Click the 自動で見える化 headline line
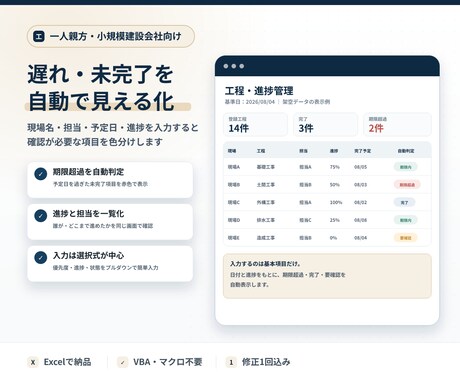 [101, 101]
